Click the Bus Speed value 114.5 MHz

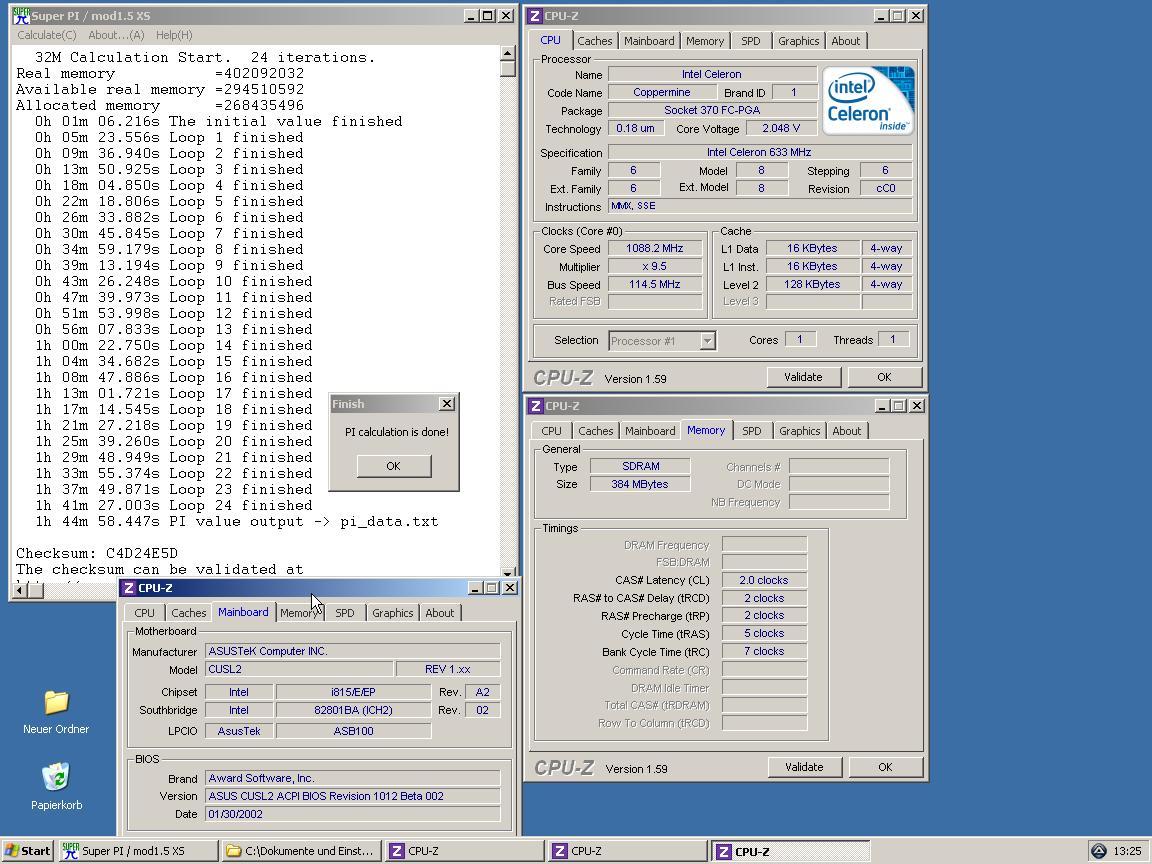(654, 284)
